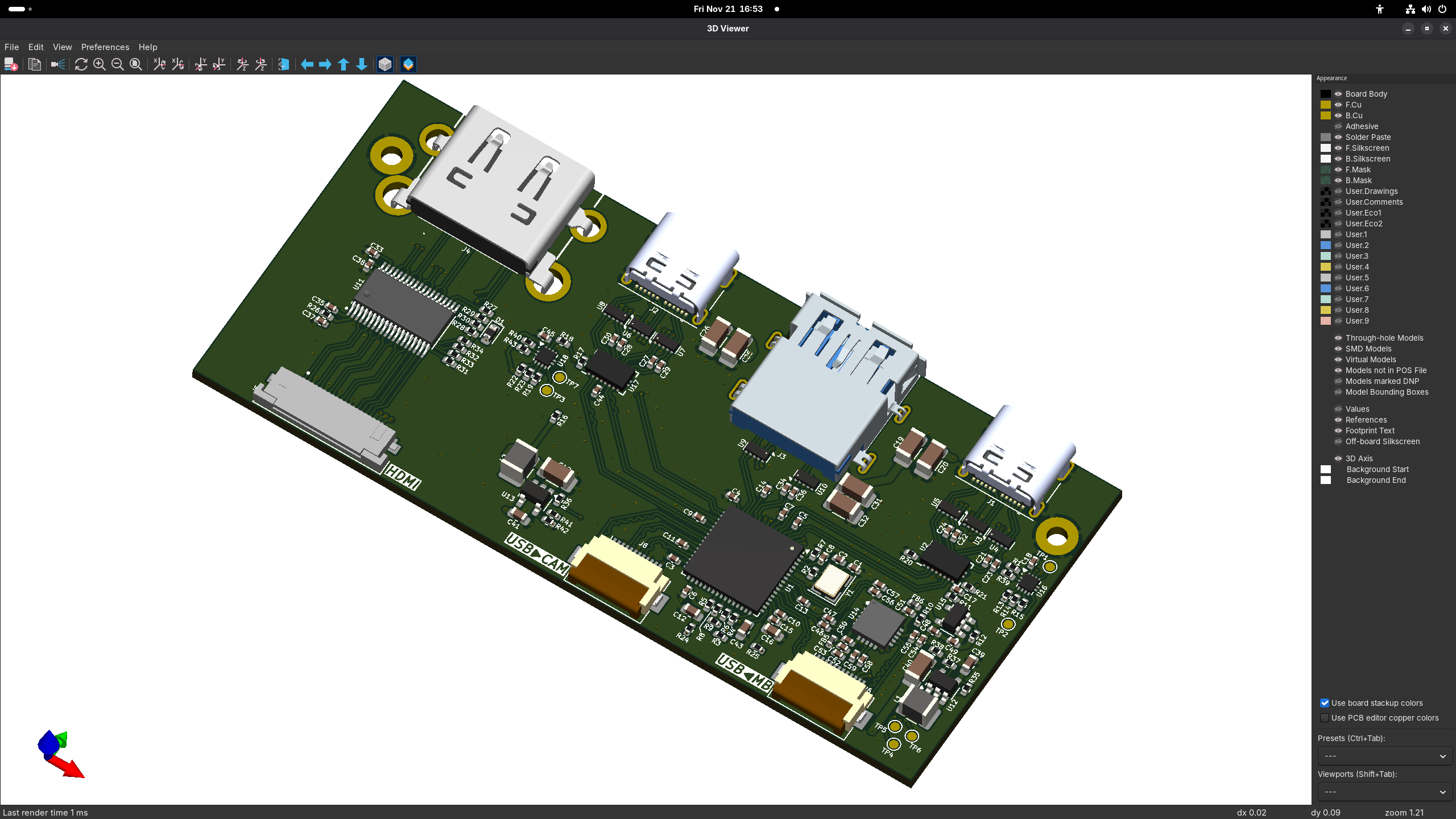The image size is (1456, 819).
Task: Click the reload board refresh icon
Action: (x=81, y=64)
